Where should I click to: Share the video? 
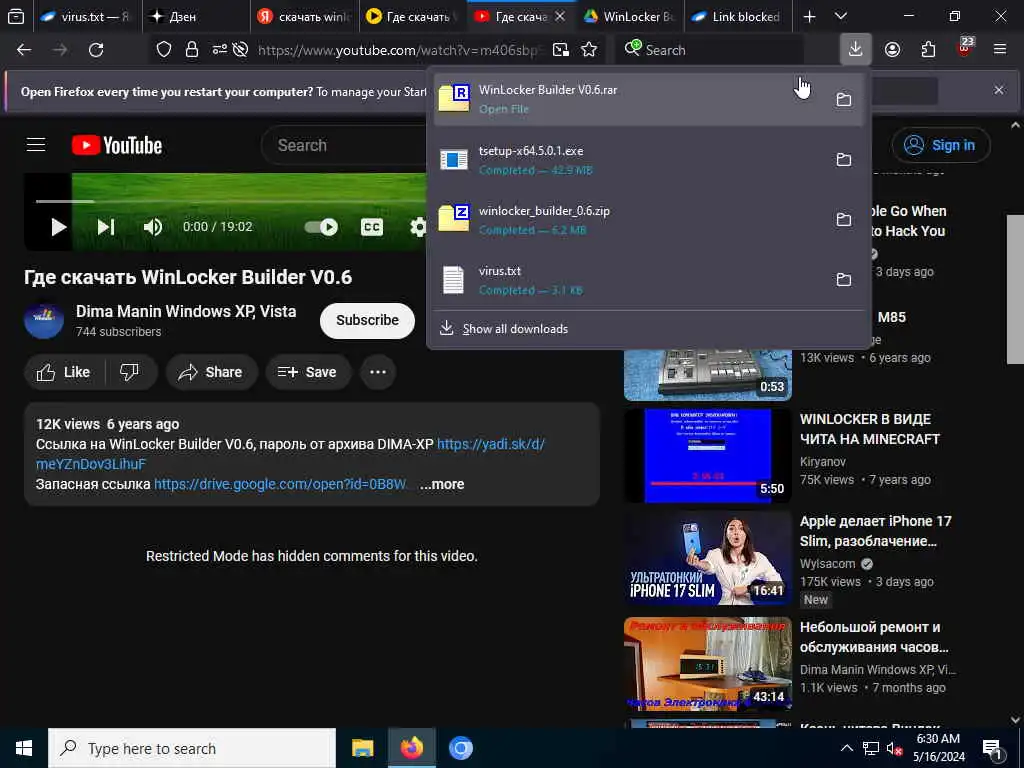pos(211,372)
